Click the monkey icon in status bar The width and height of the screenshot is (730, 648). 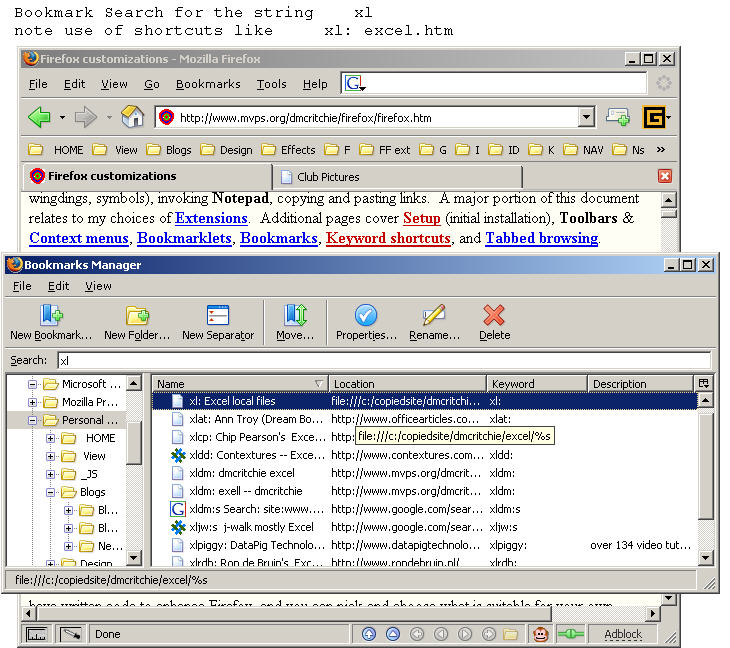pyautogui.click(x=540, y=634)
